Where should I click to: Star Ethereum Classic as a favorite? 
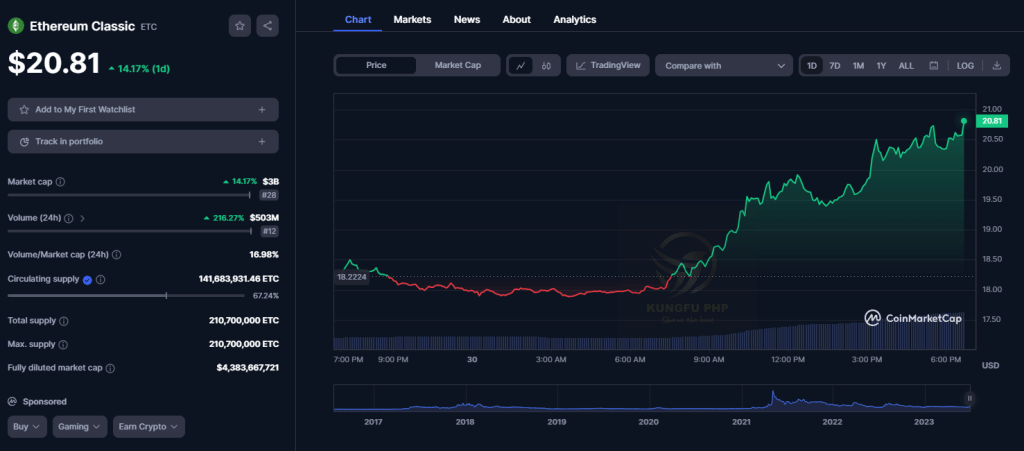point(240,25)
